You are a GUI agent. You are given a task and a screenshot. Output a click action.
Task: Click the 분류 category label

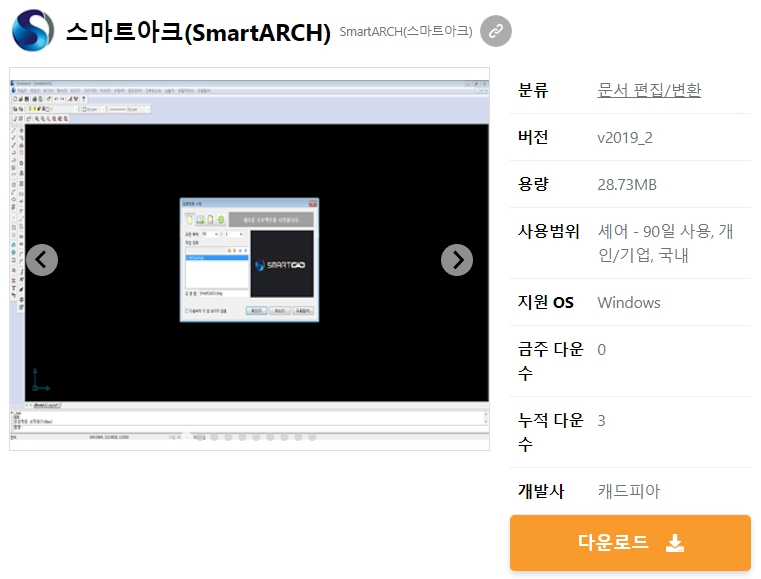click(533, 90)
